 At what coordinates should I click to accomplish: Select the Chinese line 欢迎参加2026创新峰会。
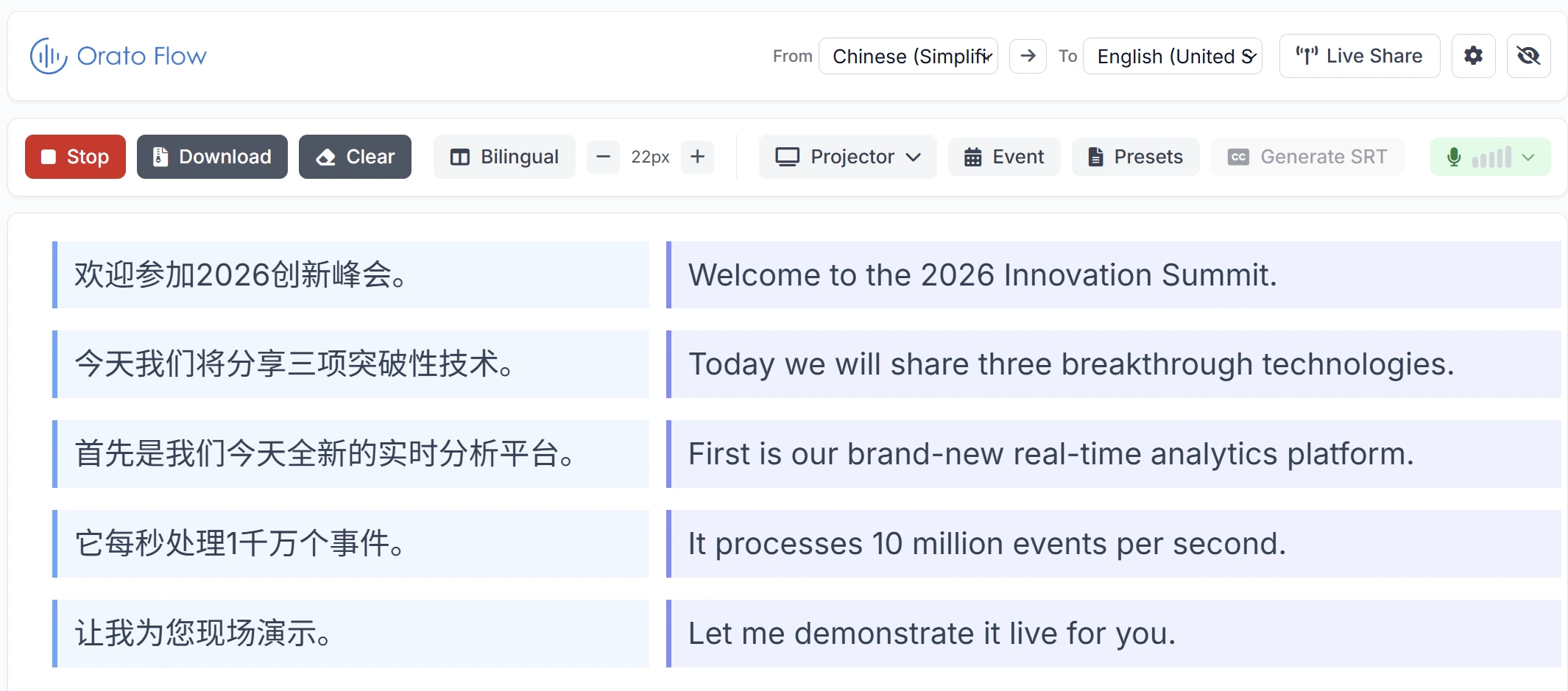coord(350,274)
